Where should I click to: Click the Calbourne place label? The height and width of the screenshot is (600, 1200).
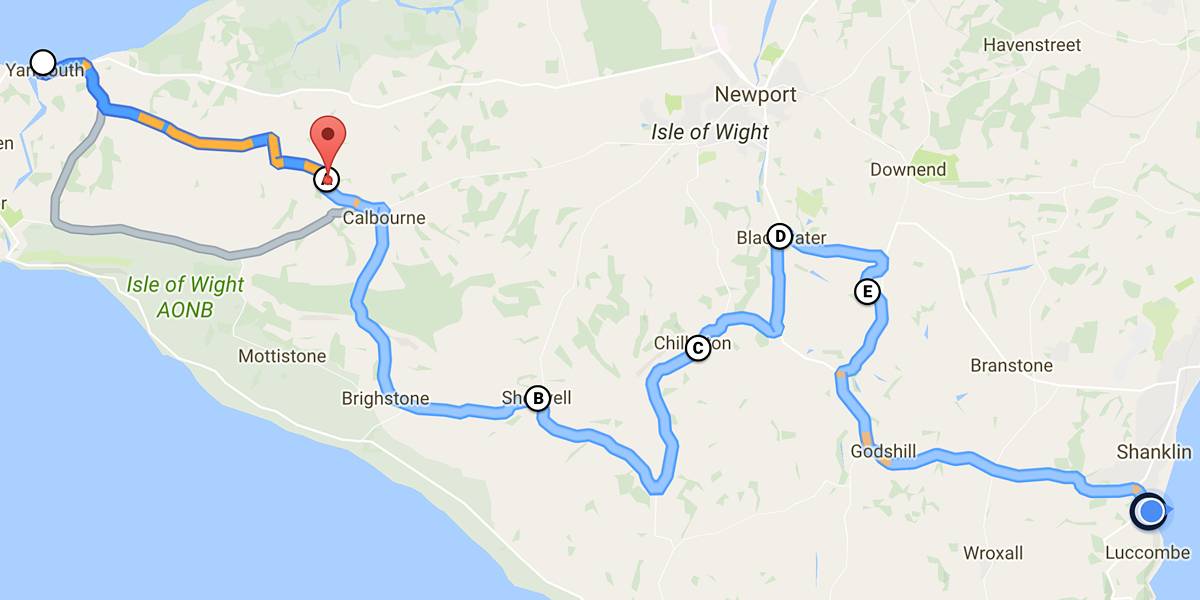(384, 218)
